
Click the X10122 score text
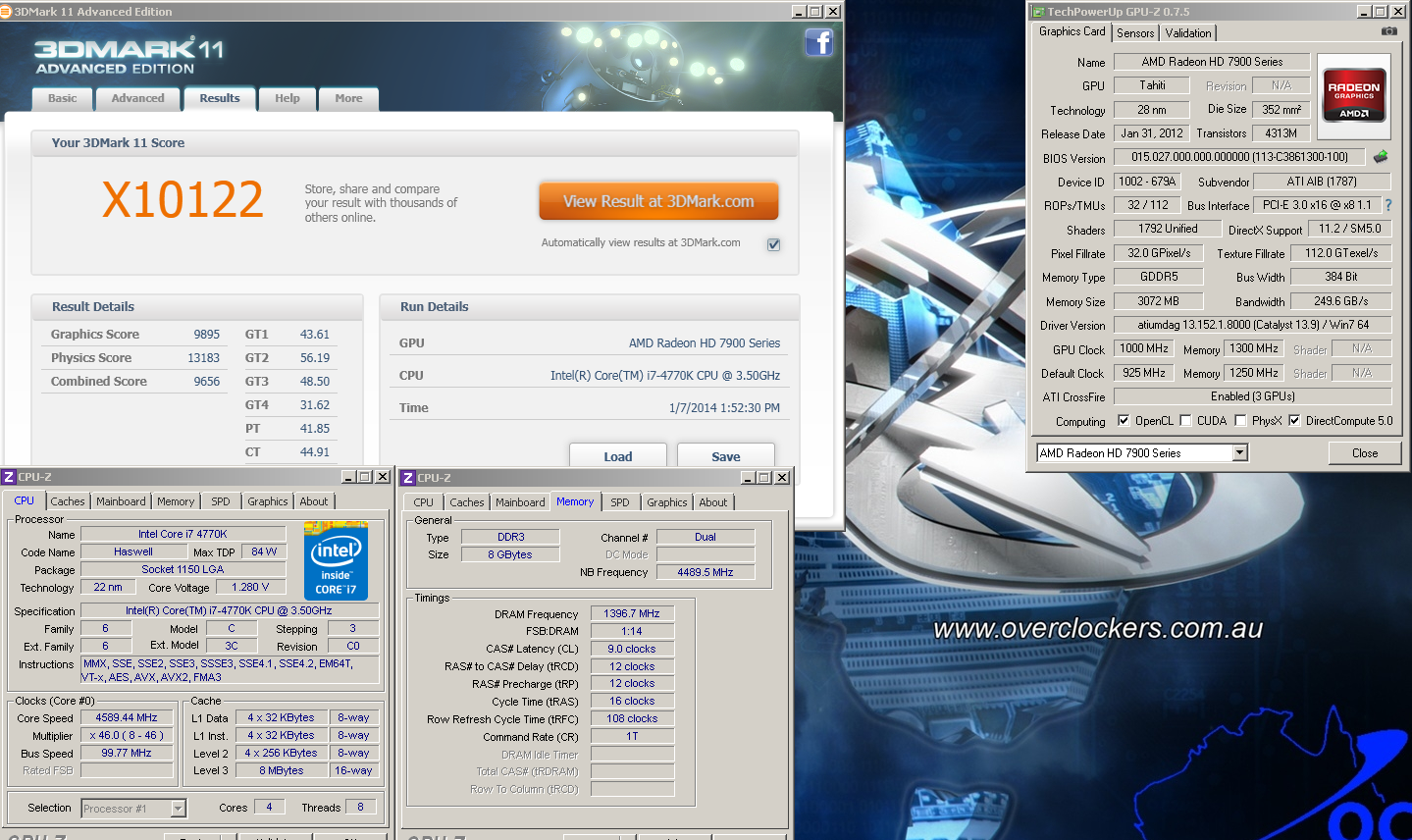183,200
